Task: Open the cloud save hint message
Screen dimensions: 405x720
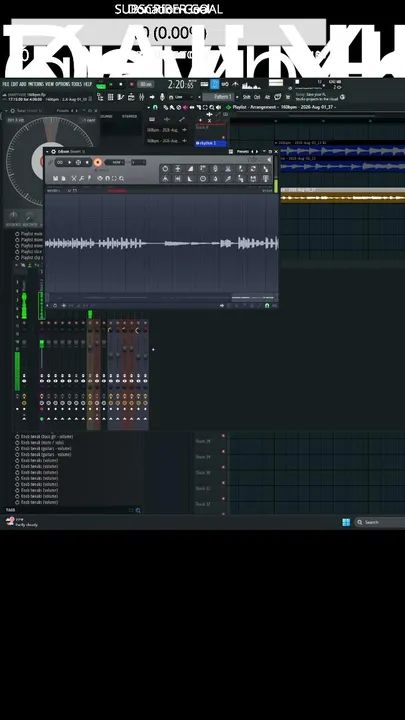Action: pos(319,96)
